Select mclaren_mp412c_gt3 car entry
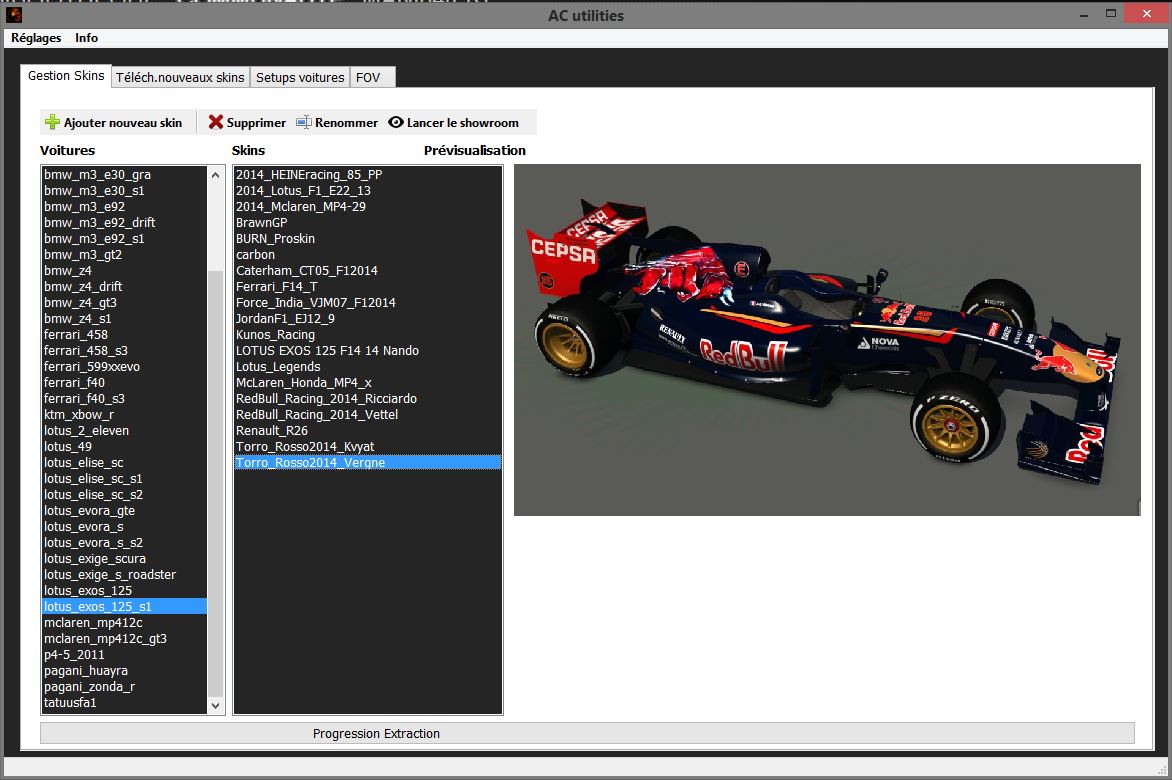Screen dimensions: 1172x780 coord(124,639)
